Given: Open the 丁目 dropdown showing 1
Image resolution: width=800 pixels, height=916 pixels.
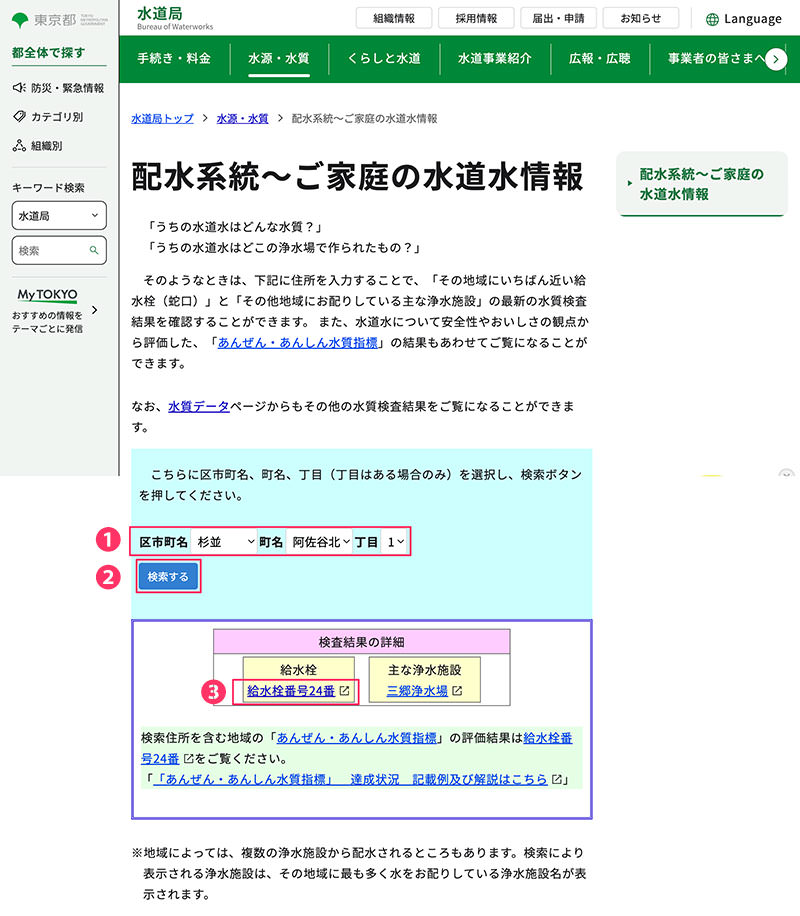Looking at the screenshot, I should coord(394,540).
